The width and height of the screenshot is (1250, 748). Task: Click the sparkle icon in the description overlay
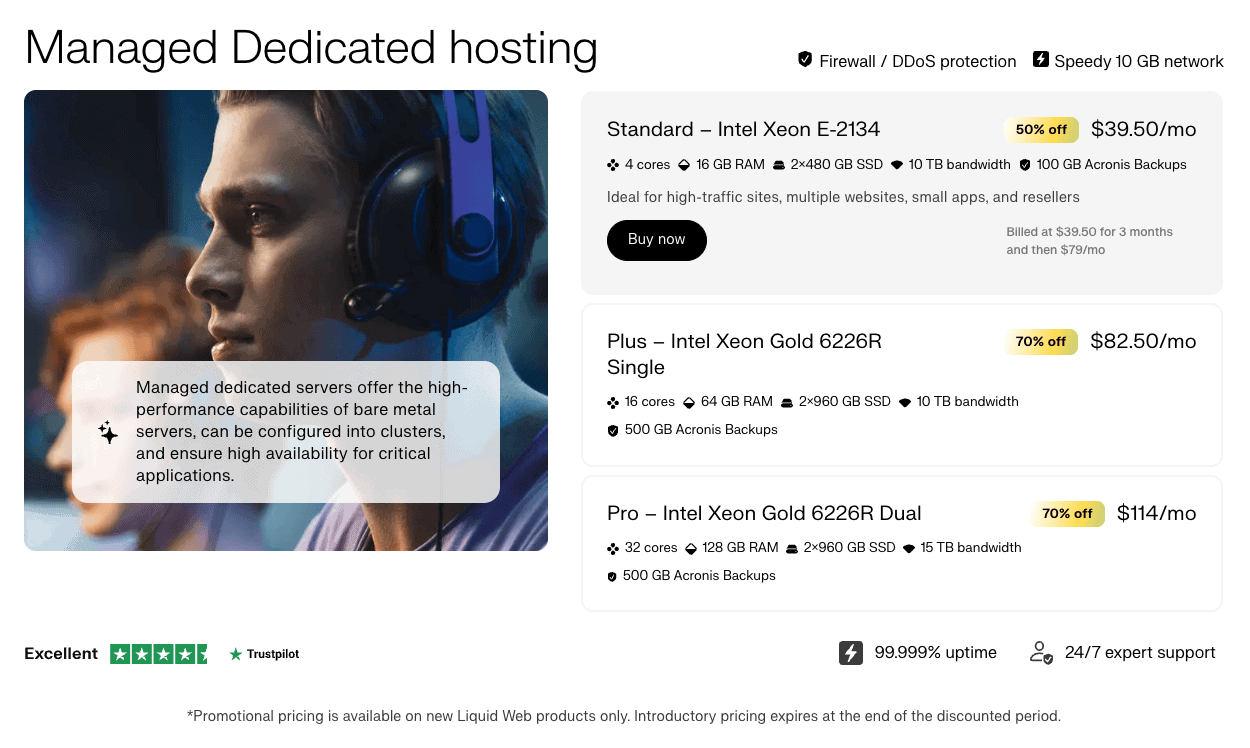coord(108,432)
